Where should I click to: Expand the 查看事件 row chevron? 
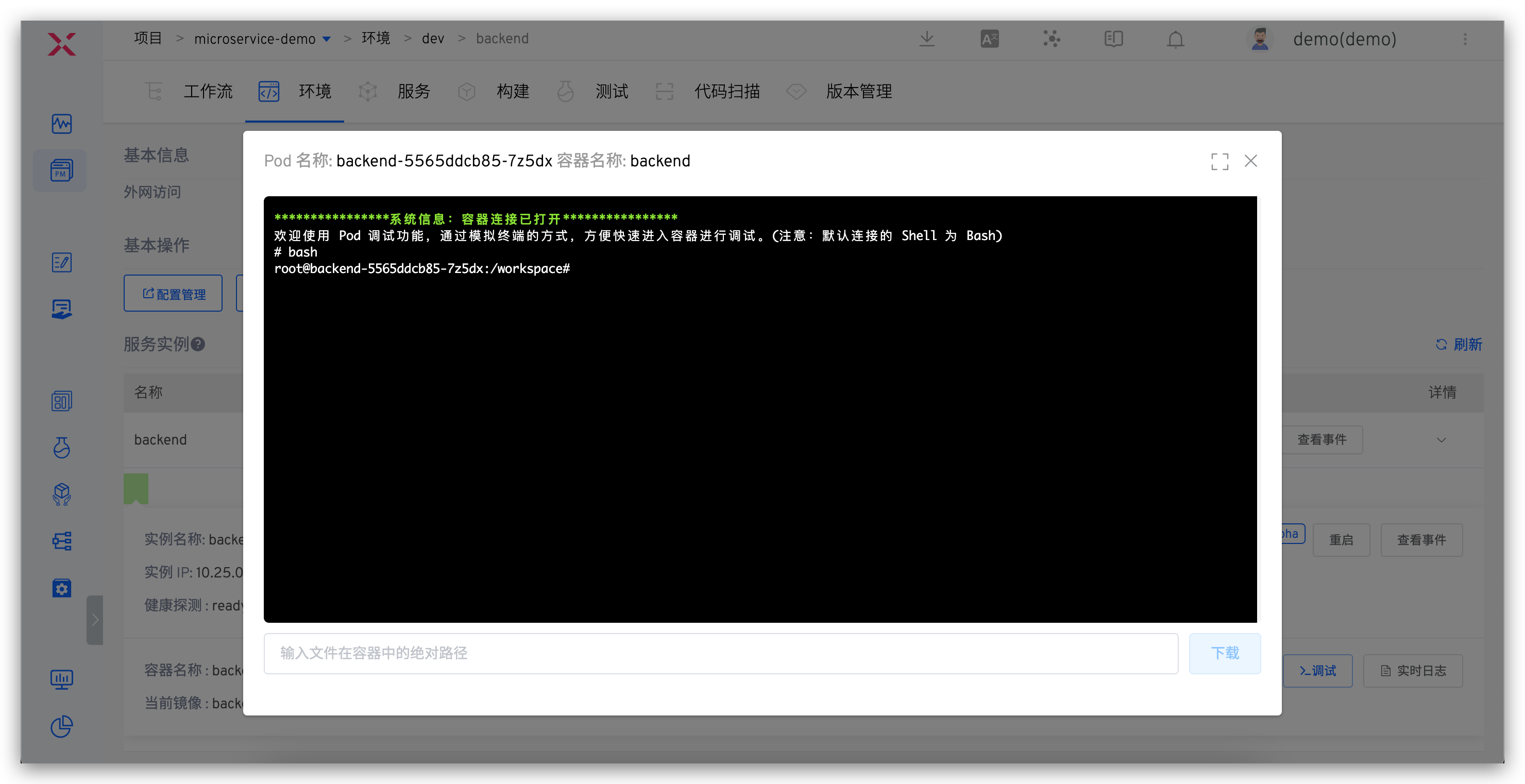(1442, 439)
